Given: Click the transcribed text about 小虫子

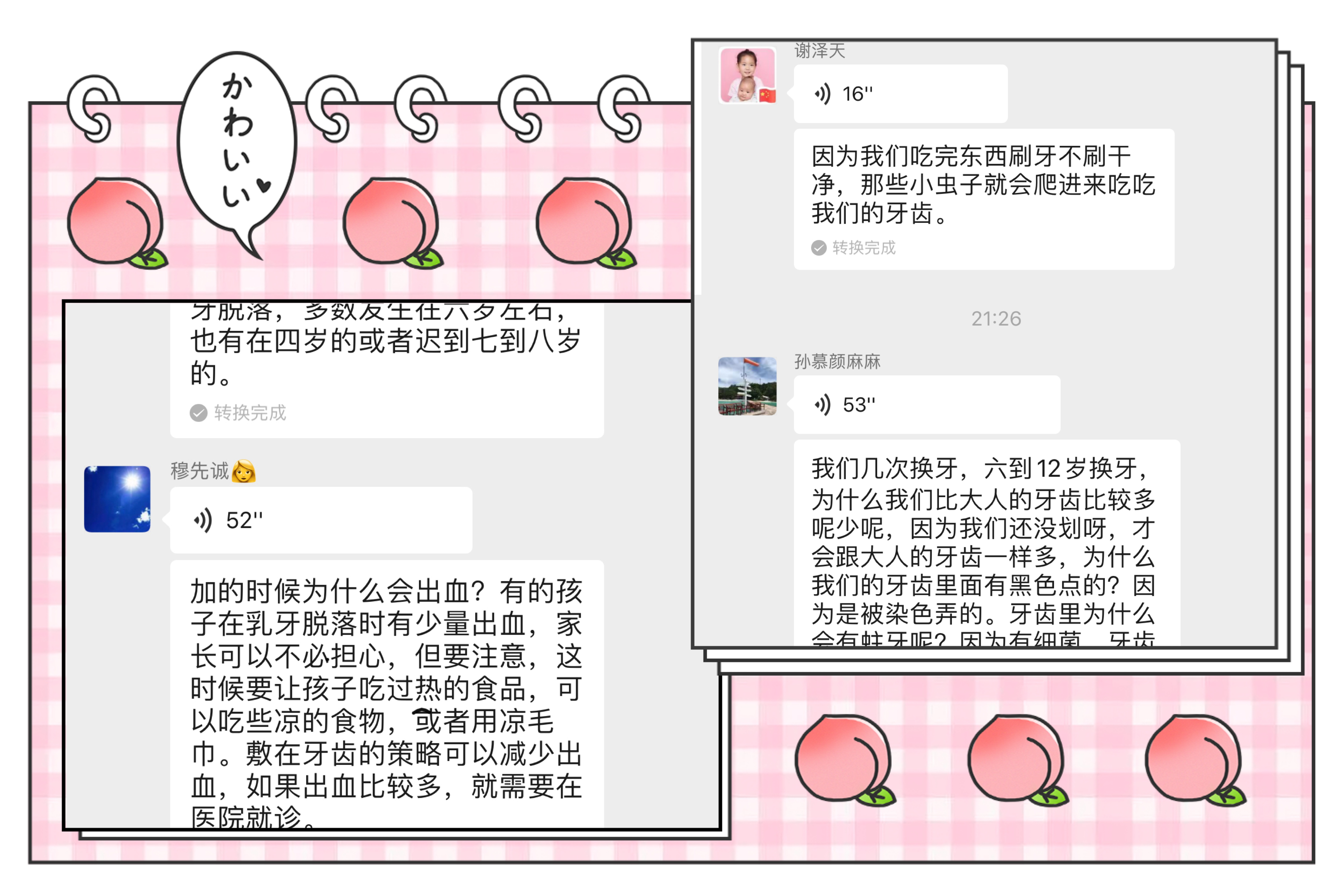Looking at the screenshot, I should click(x=984, y=185).
